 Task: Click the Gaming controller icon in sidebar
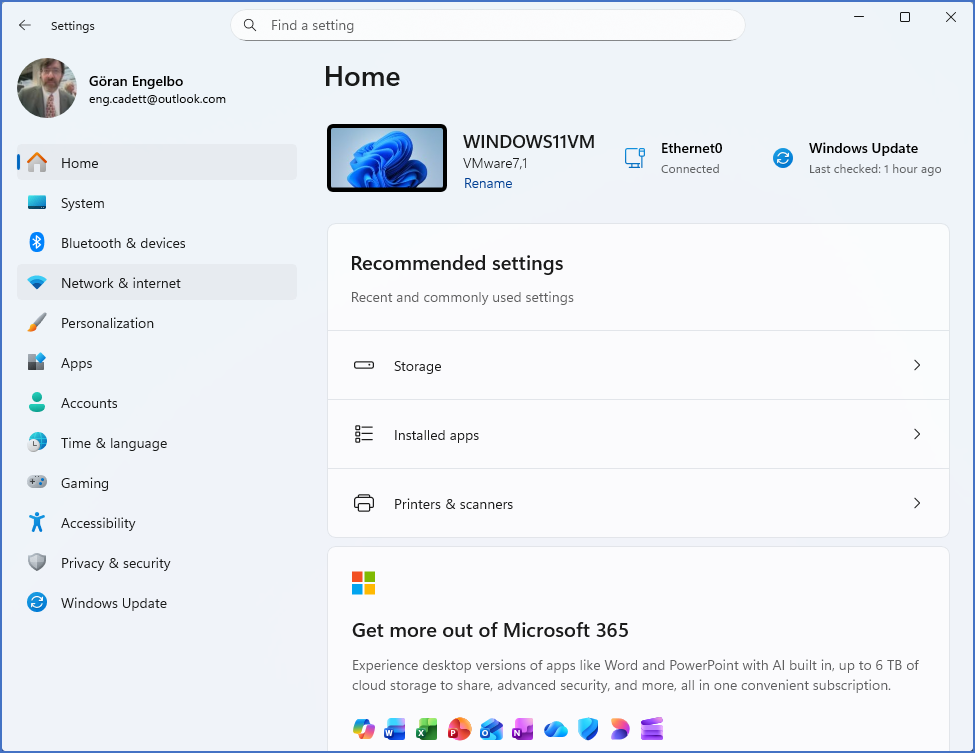point(37,483)
